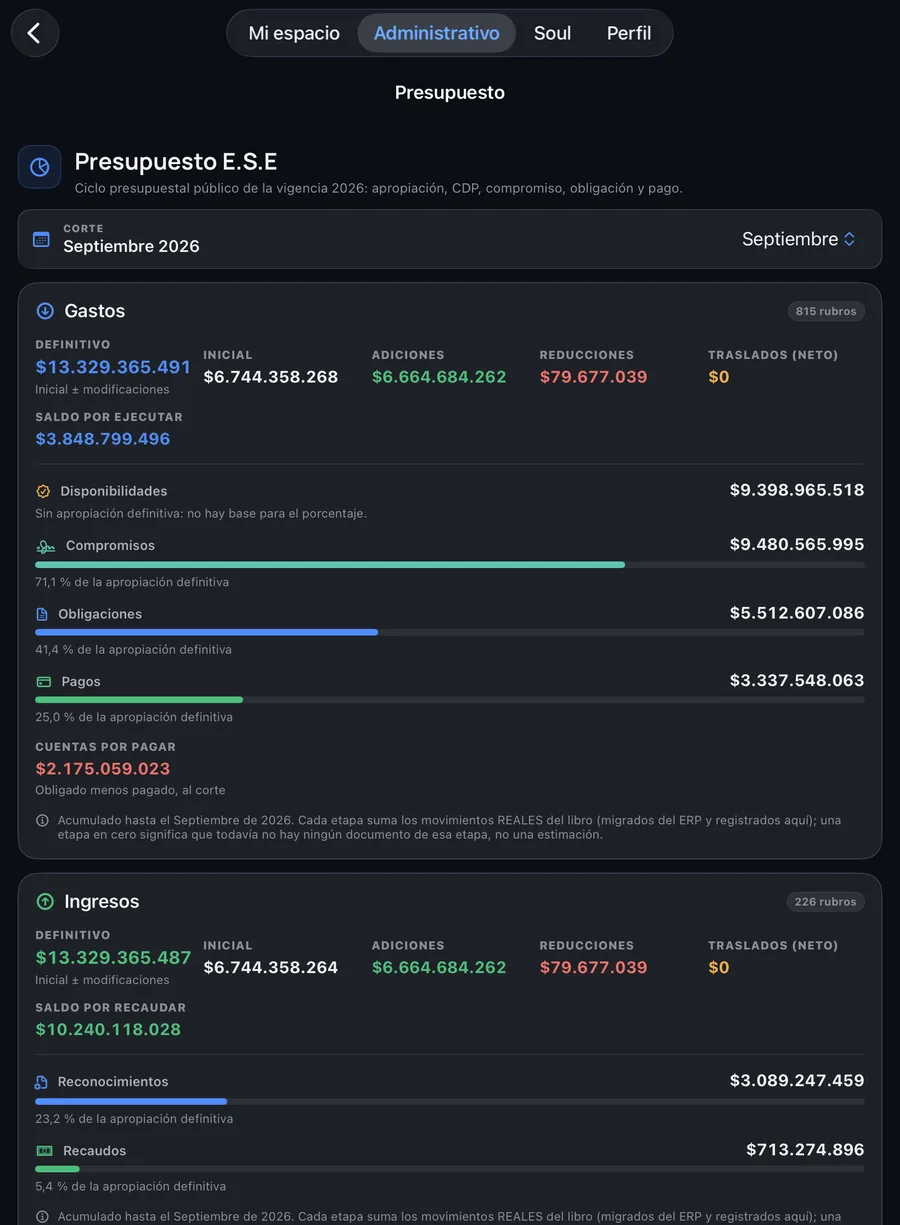Click the Pagos amount $3.337.548.063
The height and width of the screenshot is (1225, 900).
tap(797, 681)
